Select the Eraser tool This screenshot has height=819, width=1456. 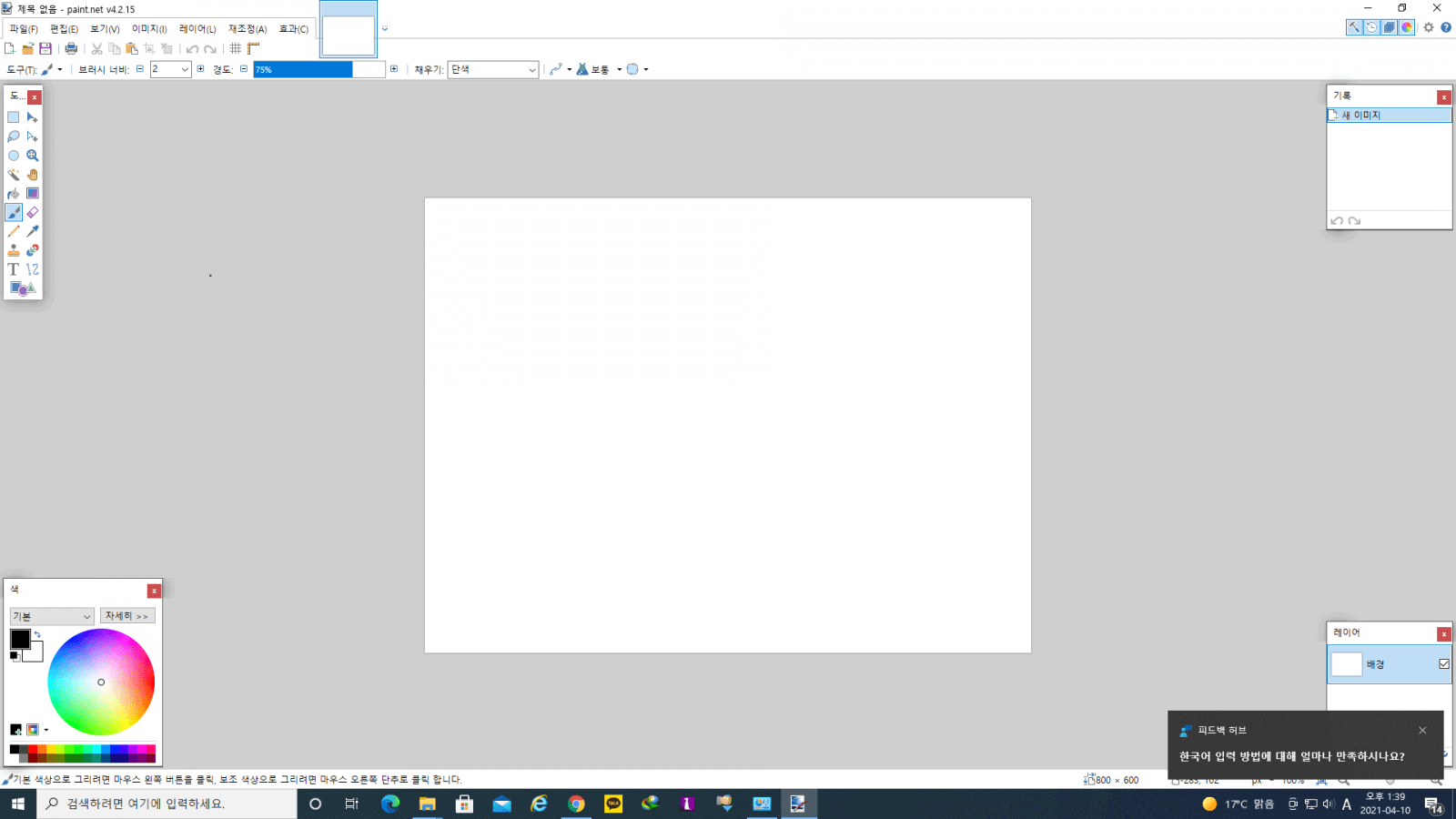33,213
